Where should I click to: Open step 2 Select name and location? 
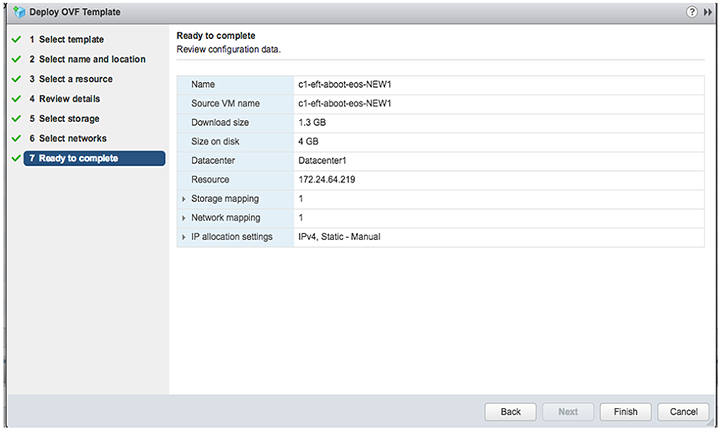pyautogui.click(x=87, y=59)
